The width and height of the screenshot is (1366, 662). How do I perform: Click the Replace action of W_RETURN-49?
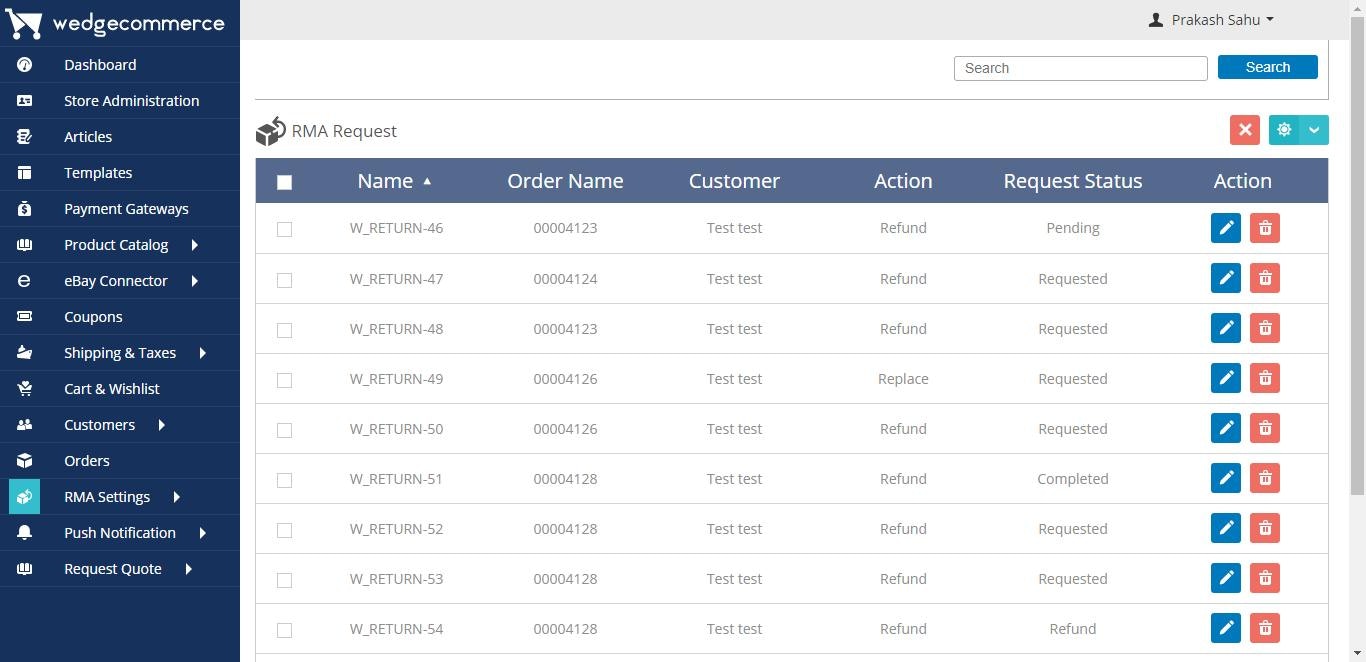coord(903,379)
